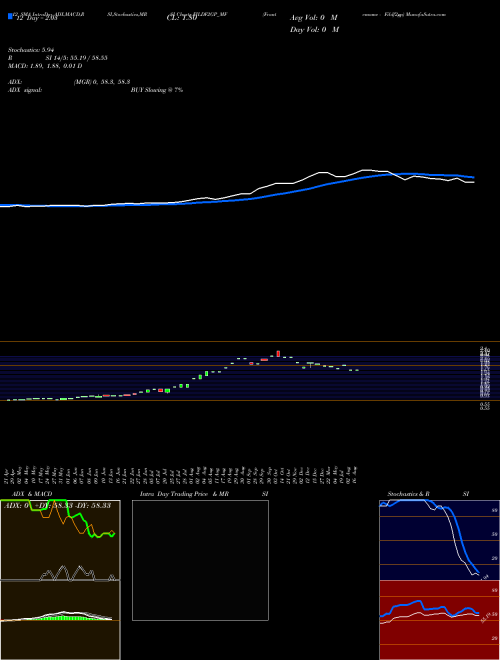The width and height of the screenshot is (500, 660).
Task: Click the 'CL: 1.80' closing value
Action: 182,19
